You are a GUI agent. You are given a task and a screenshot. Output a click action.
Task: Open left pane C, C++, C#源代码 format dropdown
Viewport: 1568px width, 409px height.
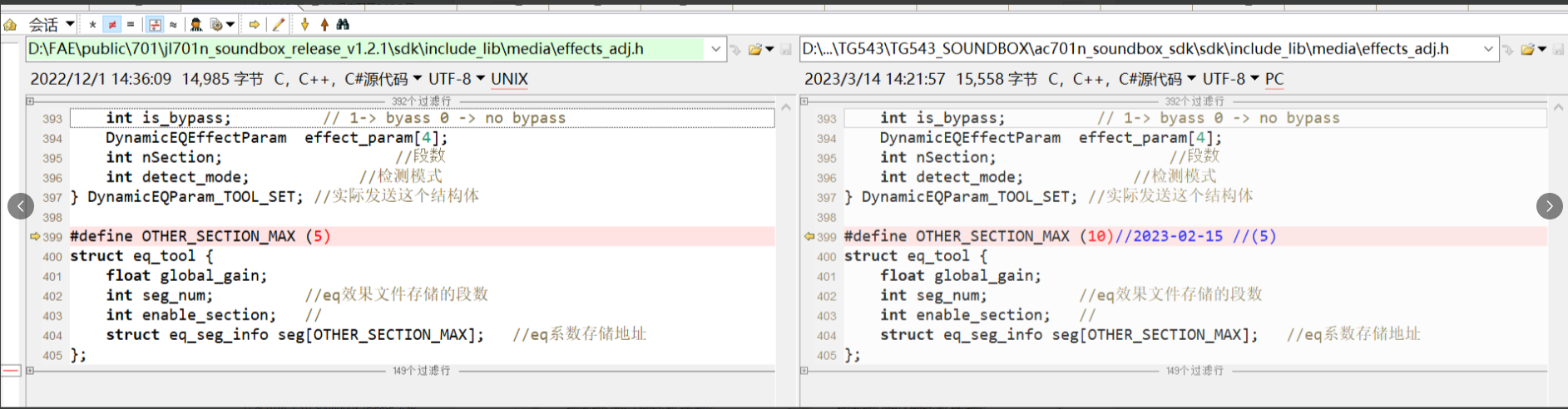348,79
